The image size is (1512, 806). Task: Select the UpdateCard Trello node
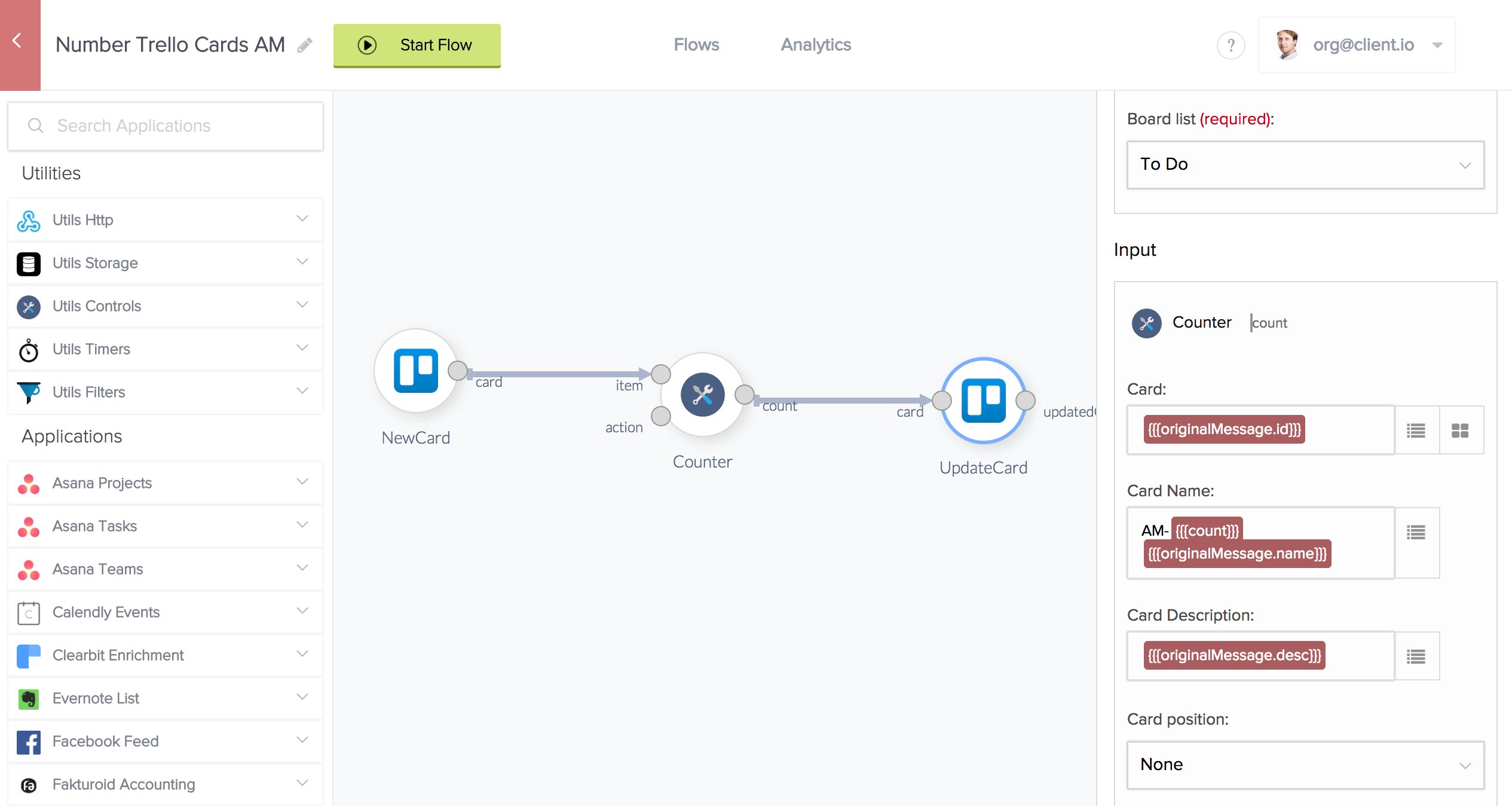point(984,401)
